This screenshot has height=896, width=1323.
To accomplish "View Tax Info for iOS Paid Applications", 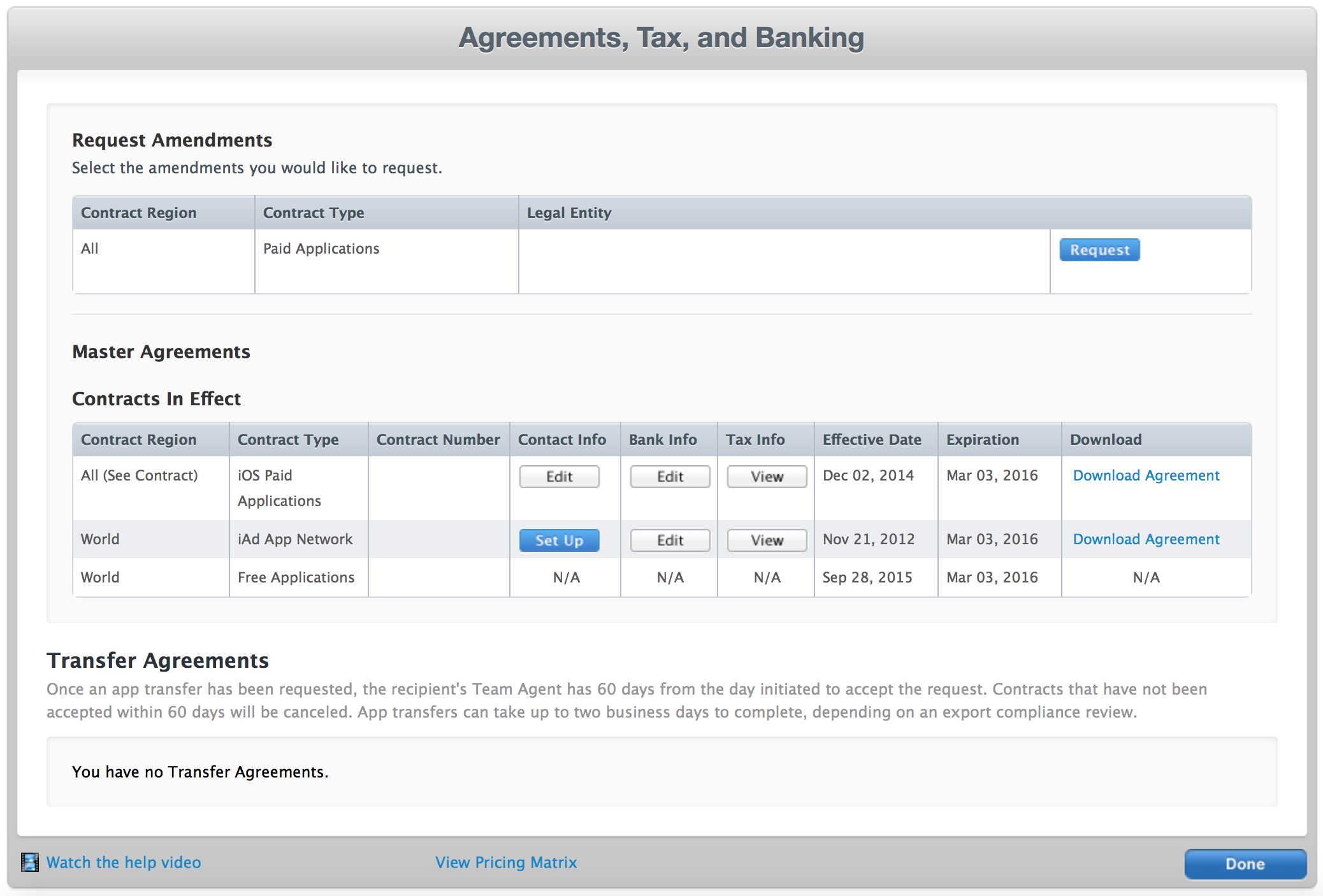I will click(x=767, y=477).
